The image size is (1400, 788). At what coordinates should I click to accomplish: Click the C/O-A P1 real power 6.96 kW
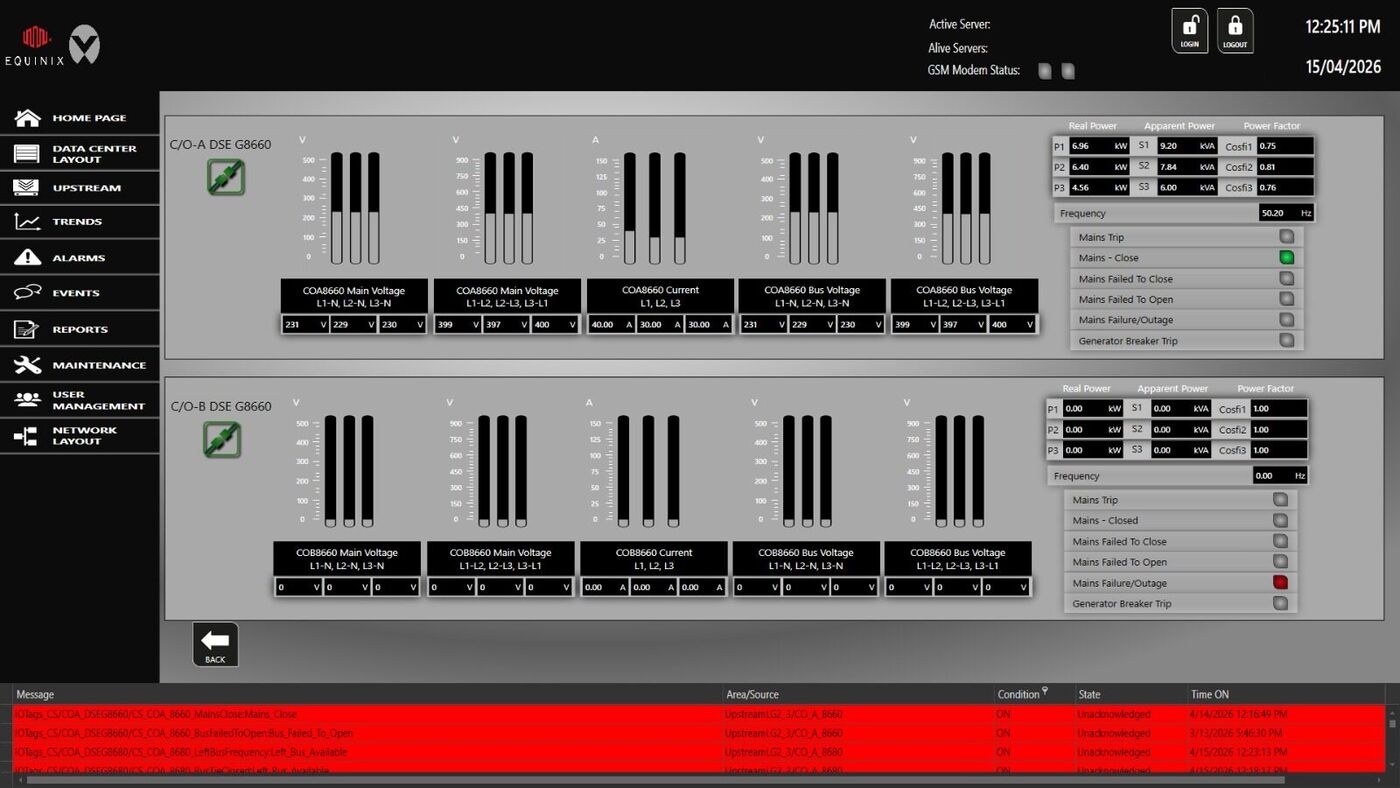coord(1099,146)
